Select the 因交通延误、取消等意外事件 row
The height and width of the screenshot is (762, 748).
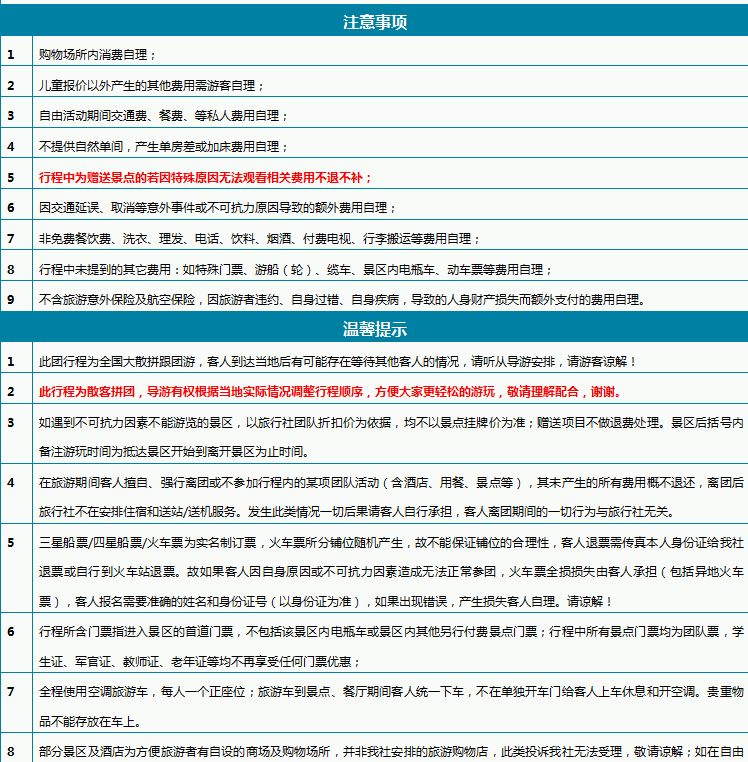tap(217, 207)
